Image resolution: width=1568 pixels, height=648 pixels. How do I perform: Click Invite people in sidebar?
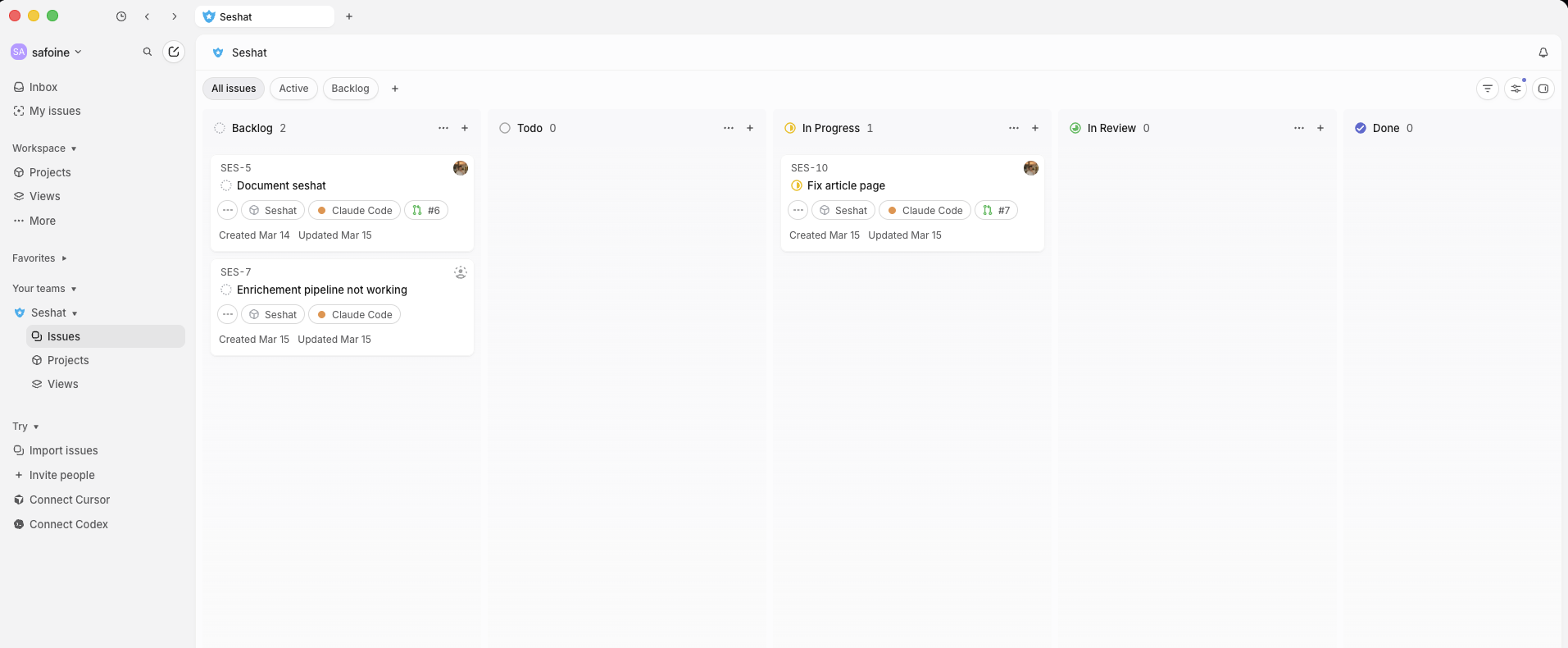pyautogui.click(x=61, y=475)
